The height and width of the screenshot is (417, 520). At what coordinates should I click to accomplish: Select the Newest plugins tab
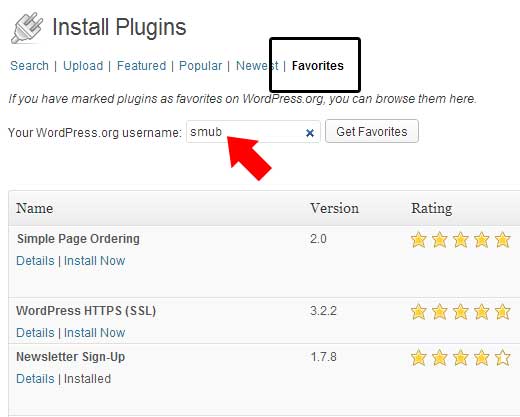(257, 66)
